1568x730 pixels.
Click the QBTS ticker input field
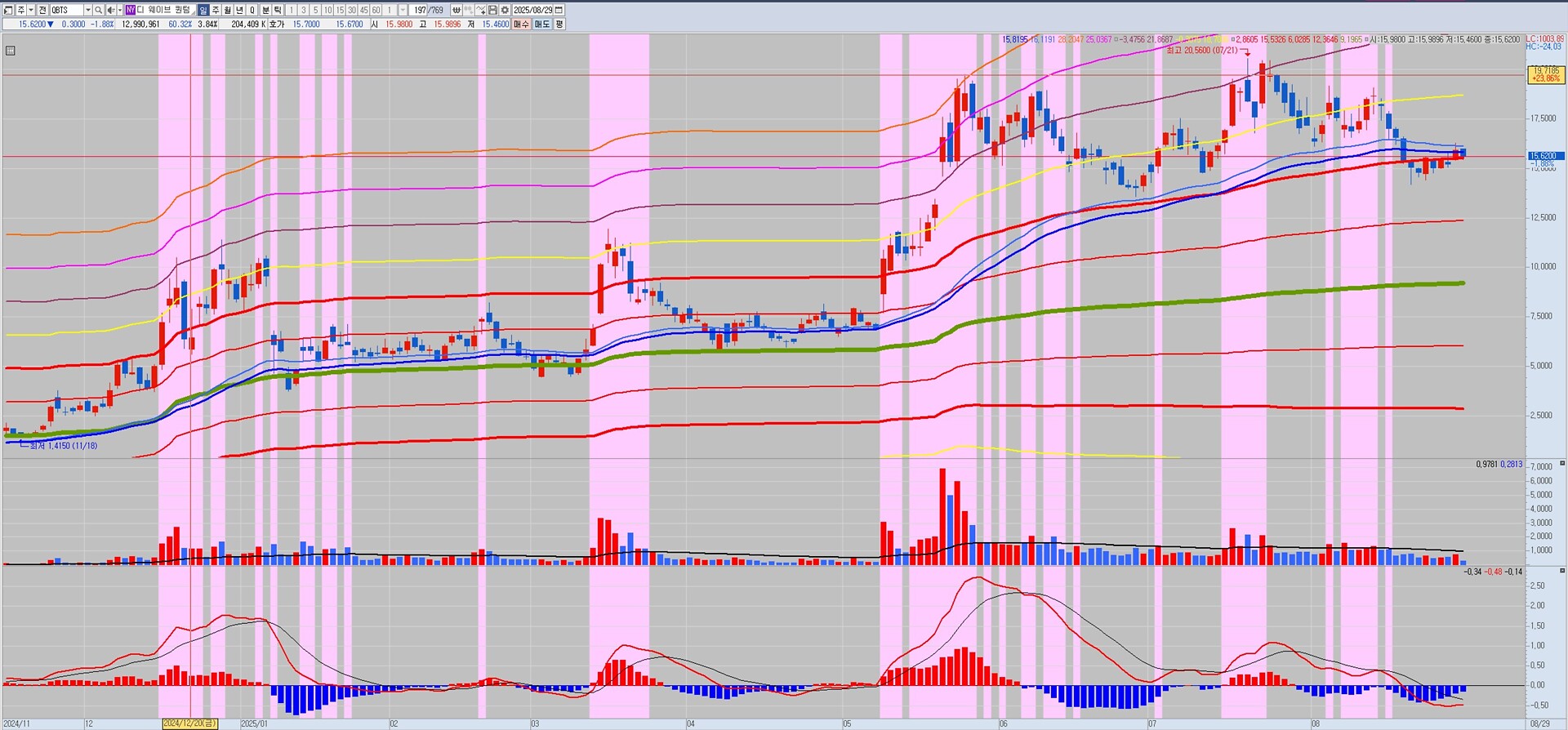click(66, 10)
